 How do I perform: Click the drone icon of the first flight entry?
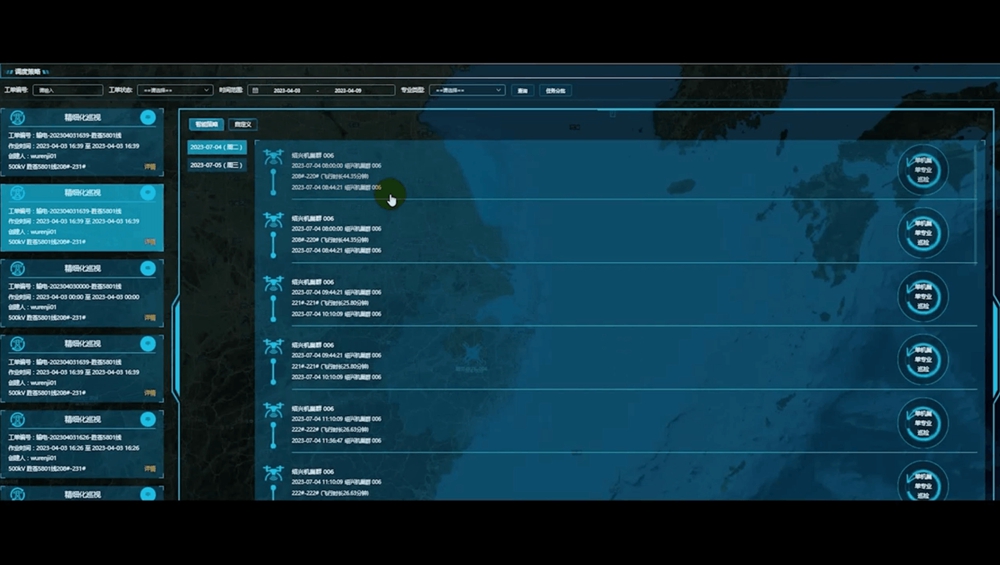(273, 157)
